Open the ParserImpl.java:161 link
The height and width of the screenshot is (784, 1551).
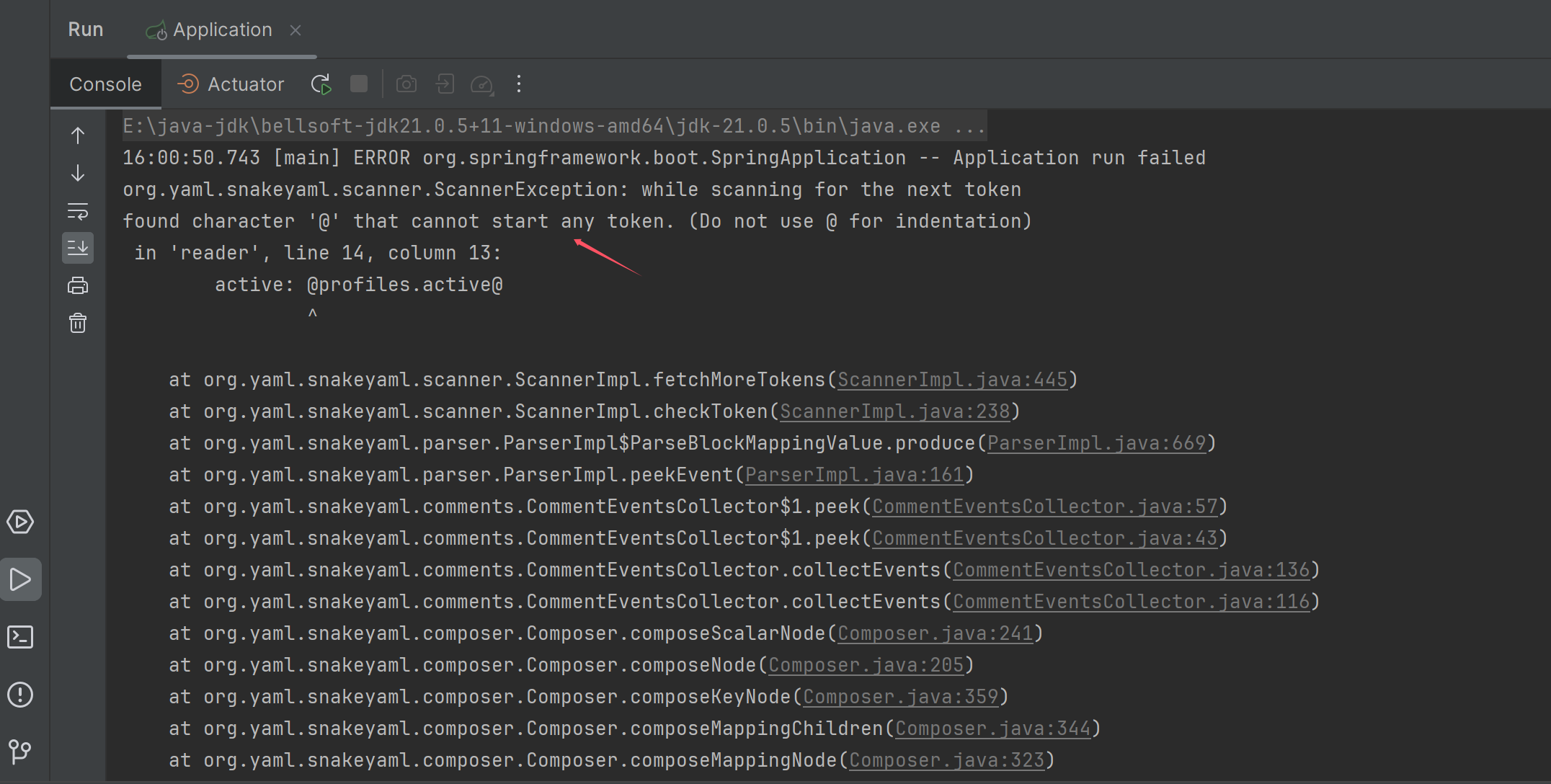(x=854, y=475)
